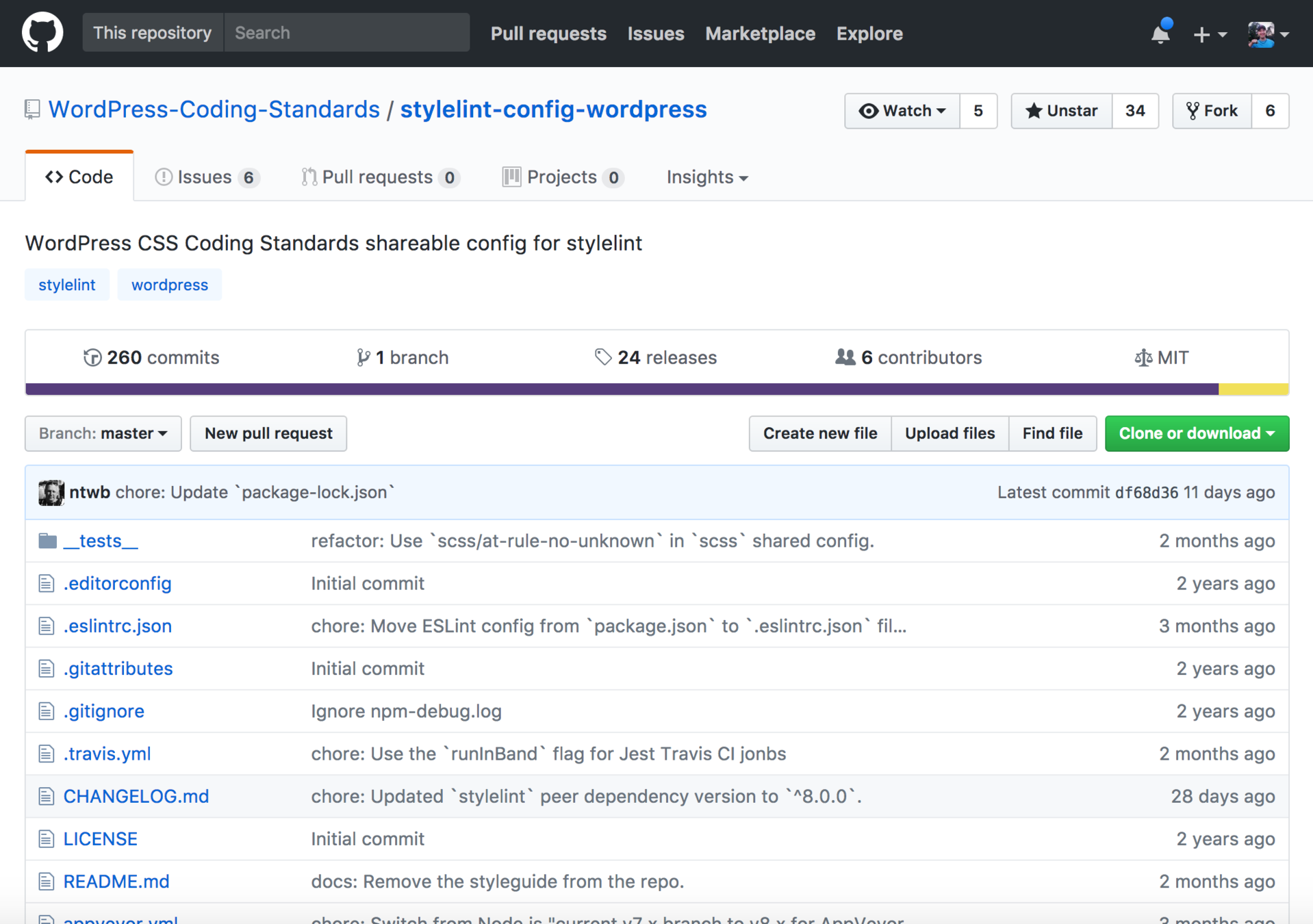
Task: Open the __tests__ folder
Action: (x=101, y=541)
